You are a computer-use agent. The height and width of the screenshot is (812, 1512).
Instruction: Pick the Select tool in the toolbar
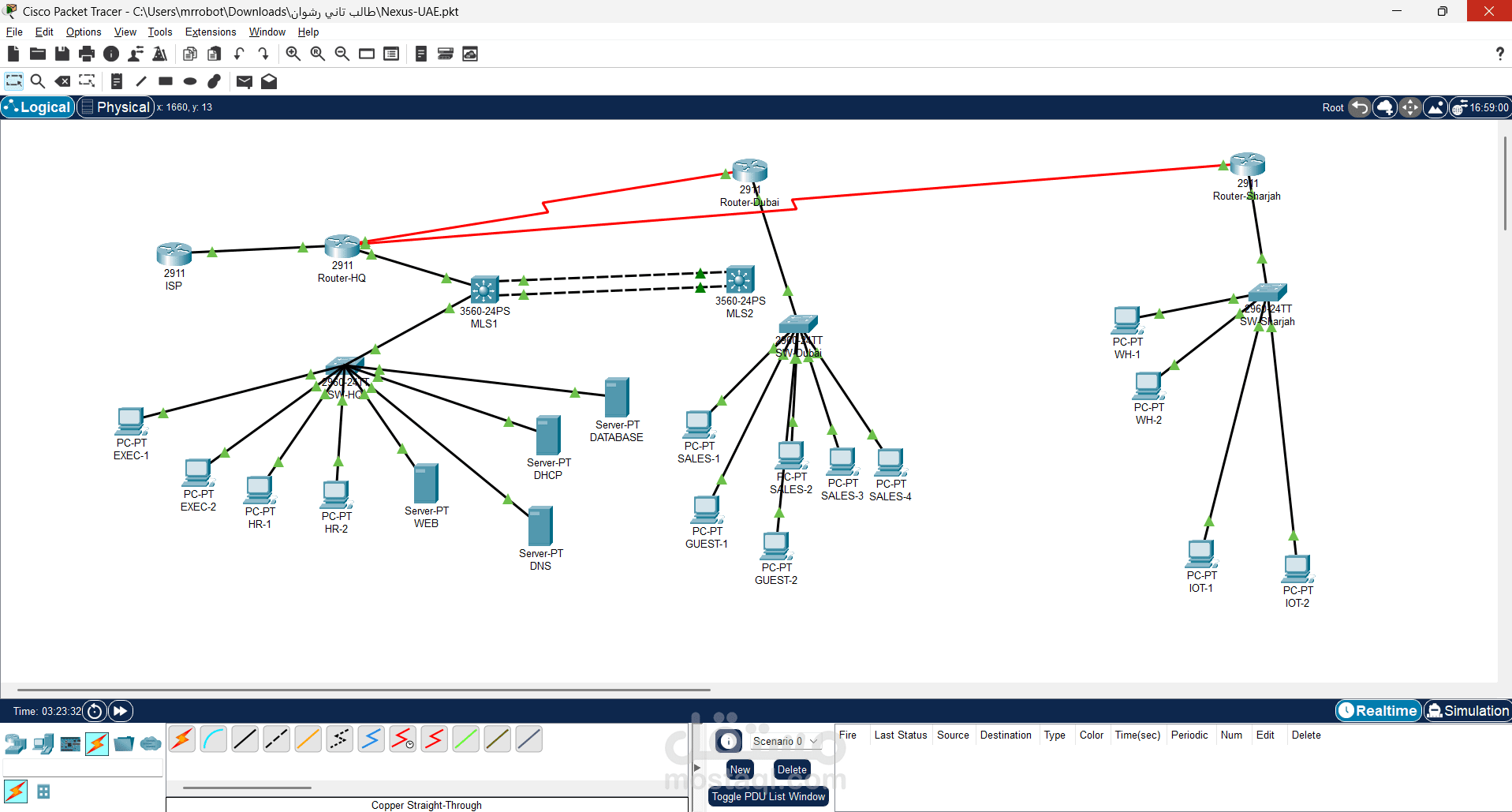pyautogui.click(x=14, y=81)
